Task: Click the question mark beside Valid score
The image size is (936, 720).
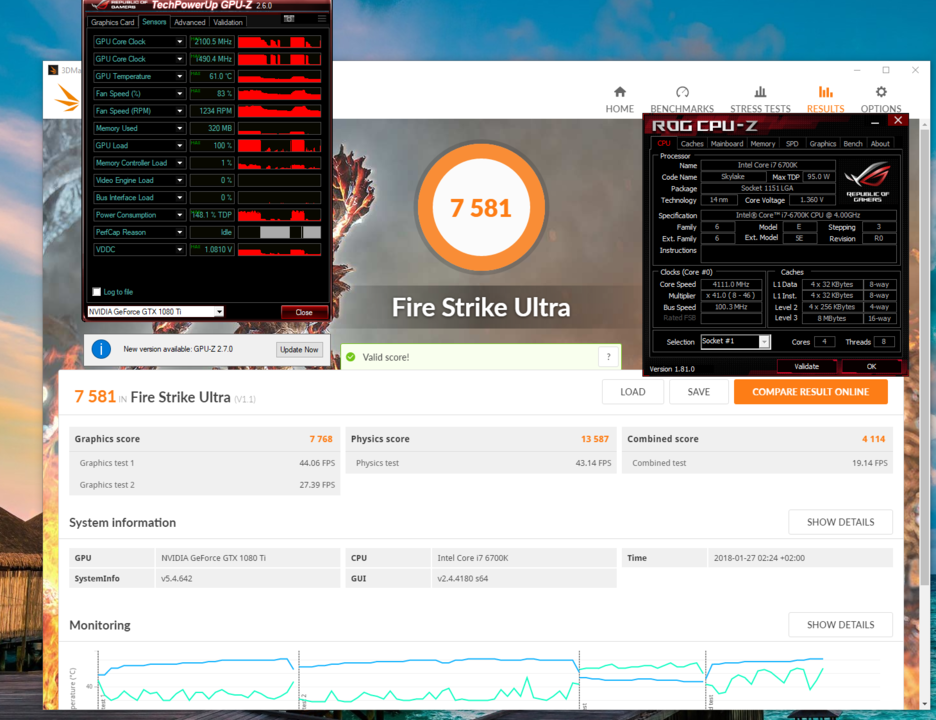Action: tap(608, 357)
